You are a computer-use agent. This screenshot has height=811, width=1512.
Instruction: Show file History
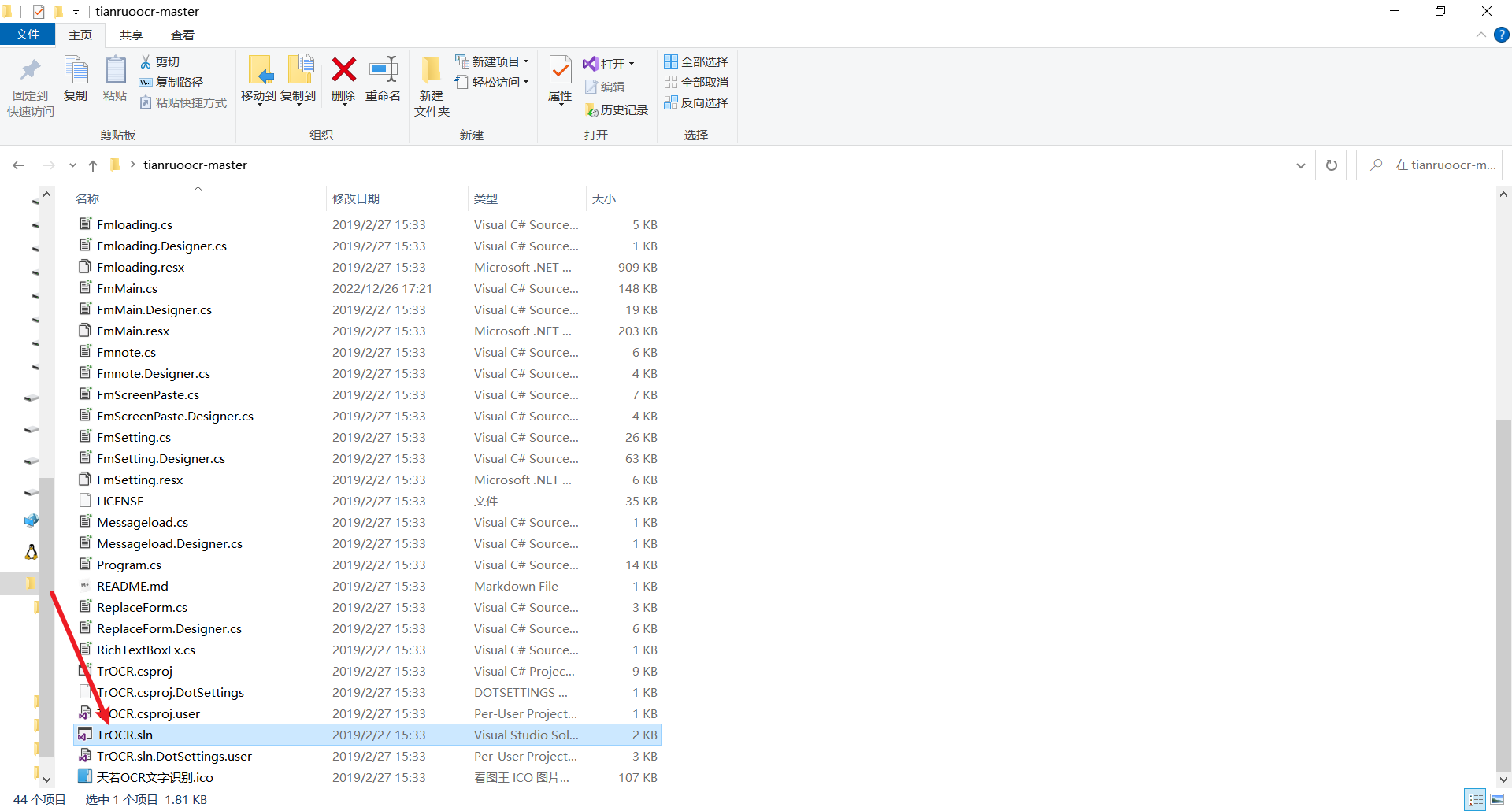coord(616,110)
